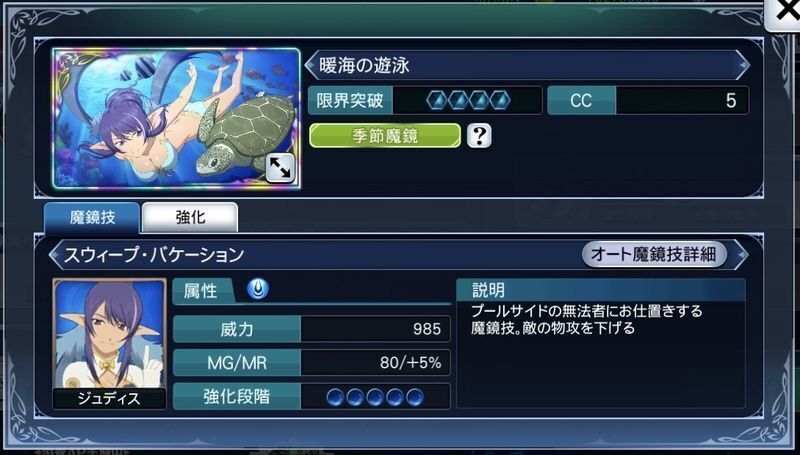Select the ジュディス character portrait

[x=109, y=343]
